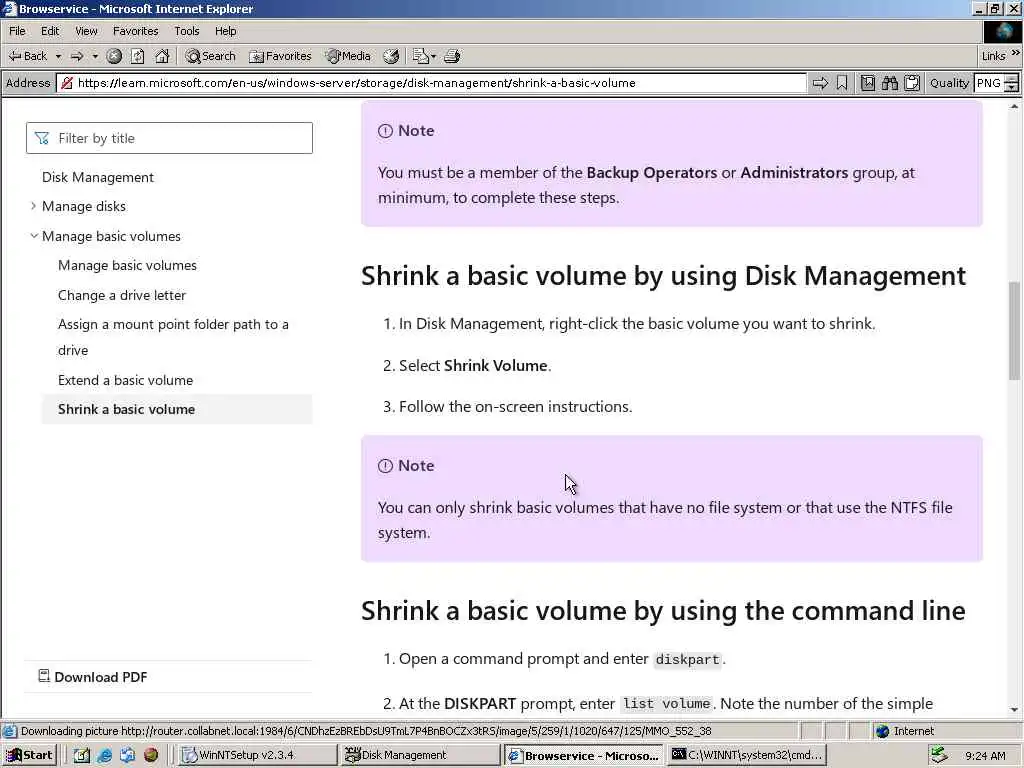The width and height of the screenshot is (1024, 768).
Task: Open the Media toolbar button
Action: [349, 56]
